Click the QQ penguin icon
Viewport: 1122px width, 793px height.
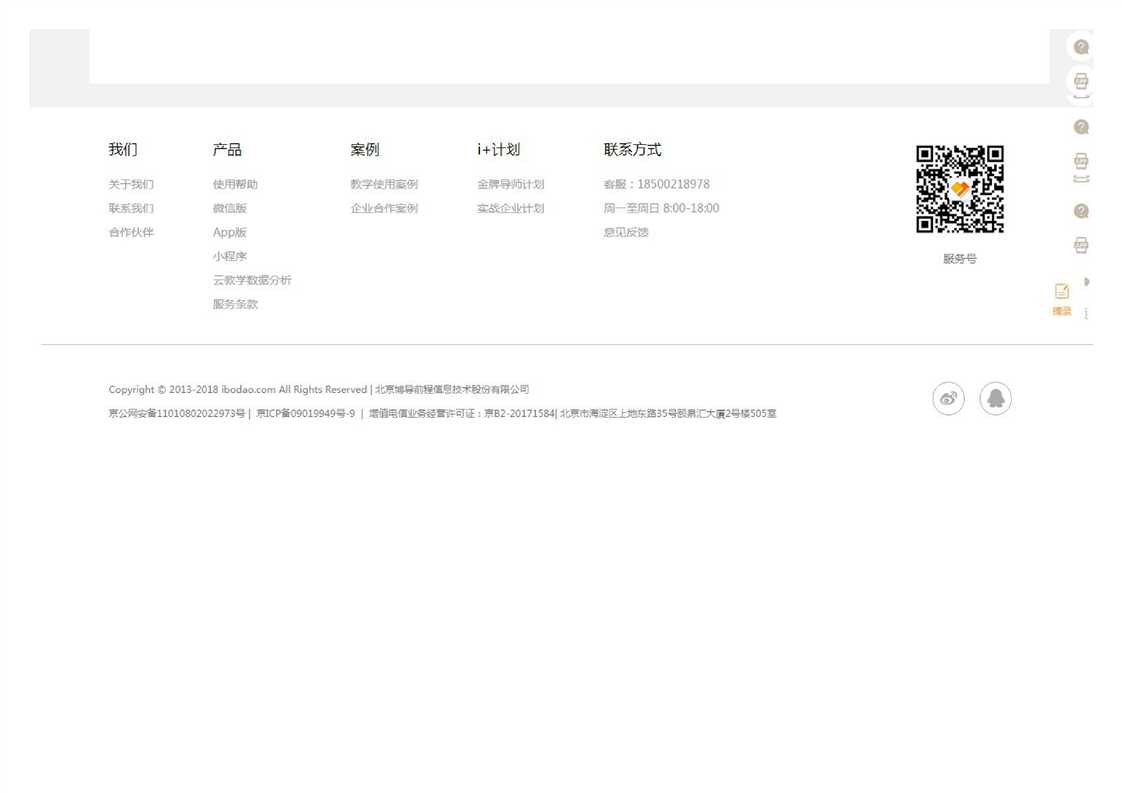pos(995,399)
